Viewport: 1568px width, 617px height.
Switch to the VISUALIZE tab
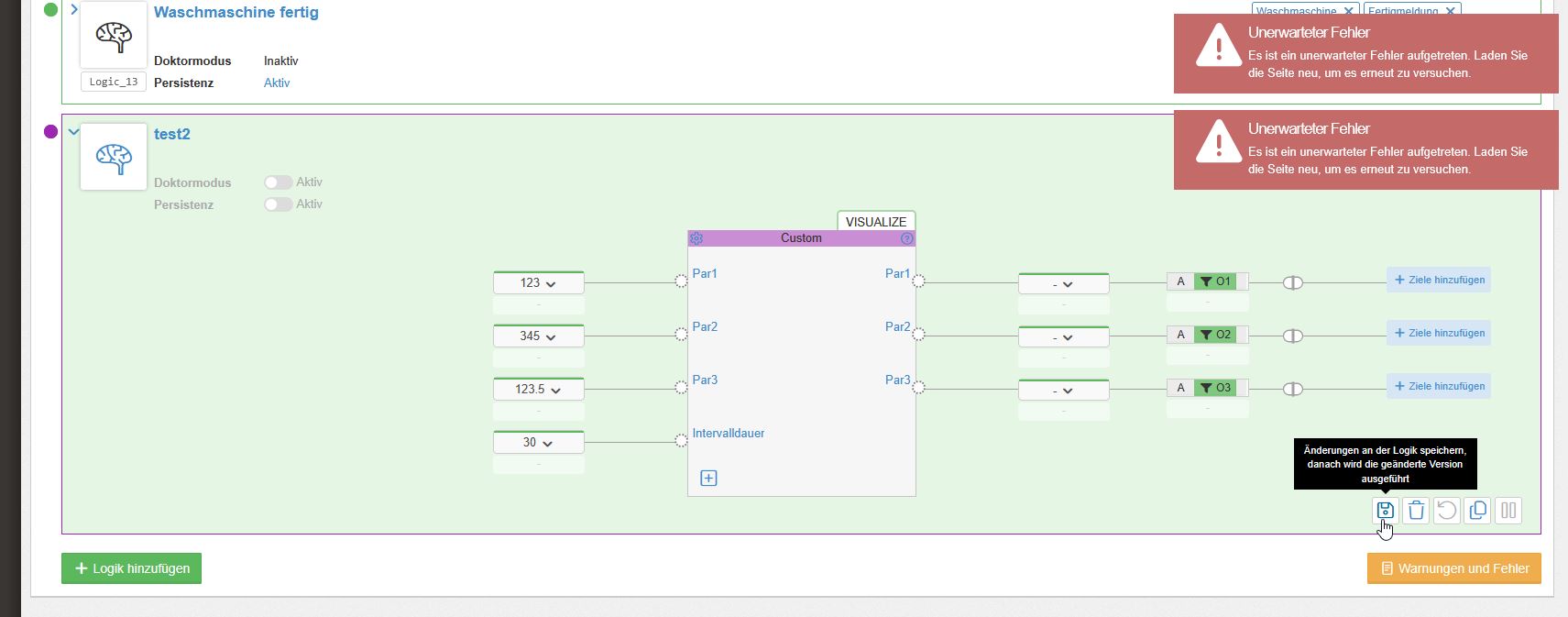pos(875,222)
